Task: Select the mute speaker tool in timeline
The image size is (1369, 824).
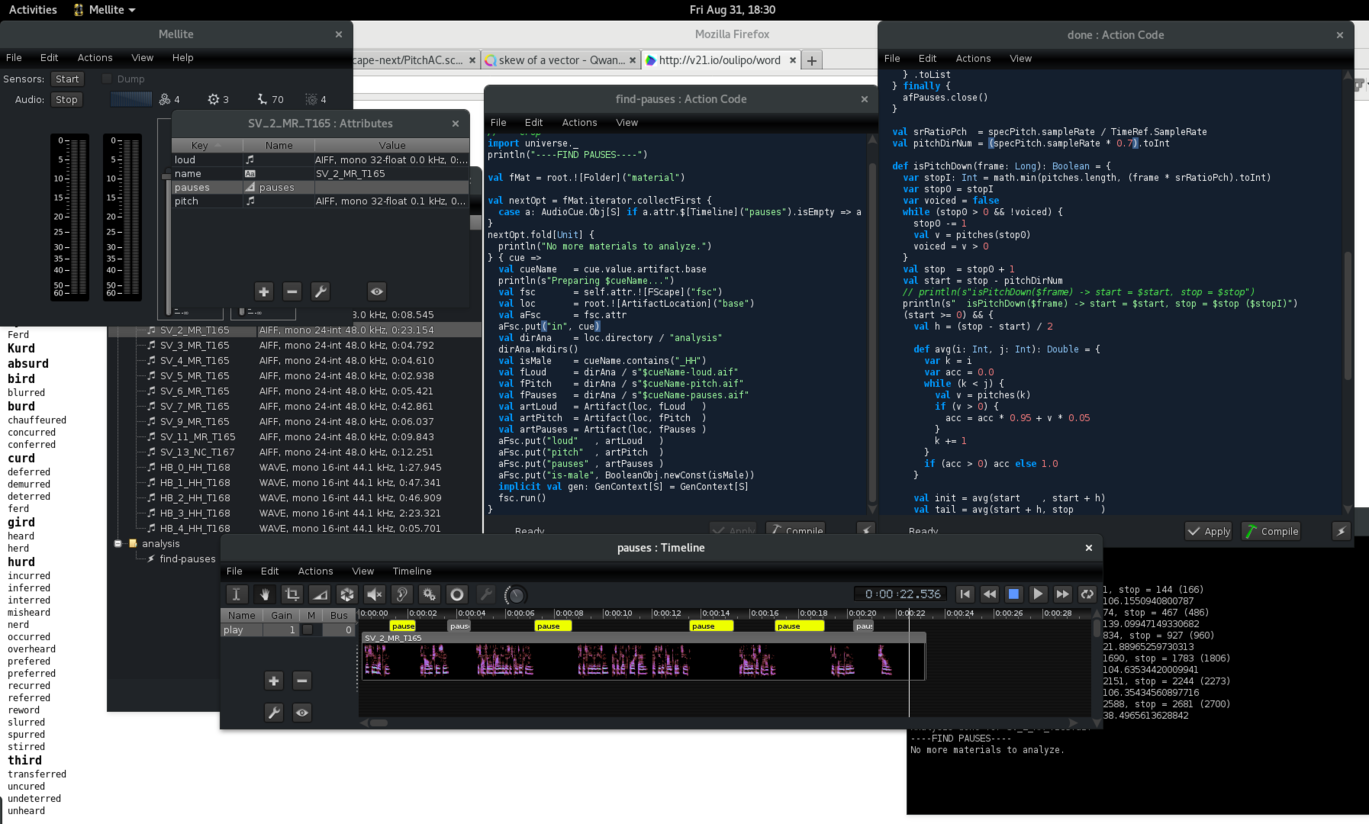Action: pyautogui.click(x=374, y=594)
